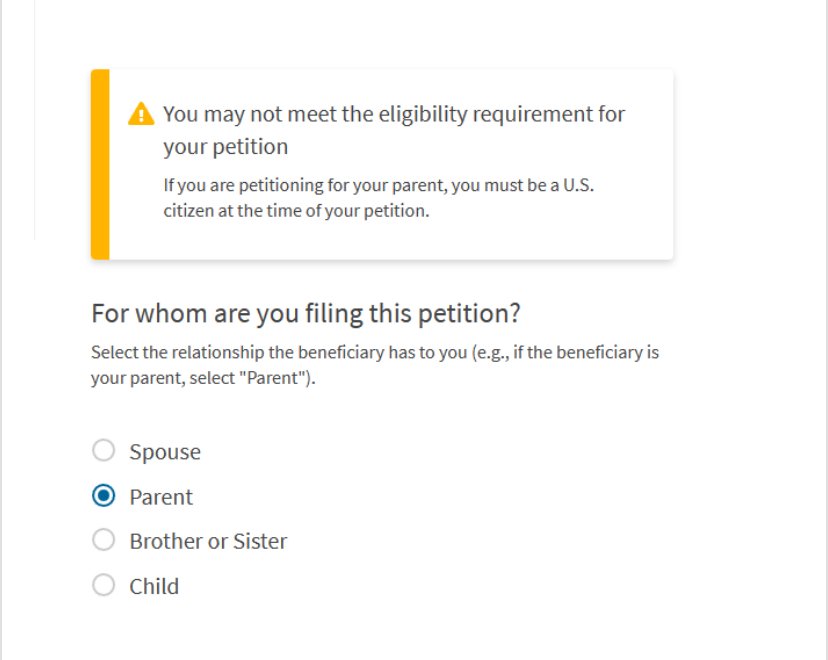Click "citizen at the time of your petition" line

[296, 211]
